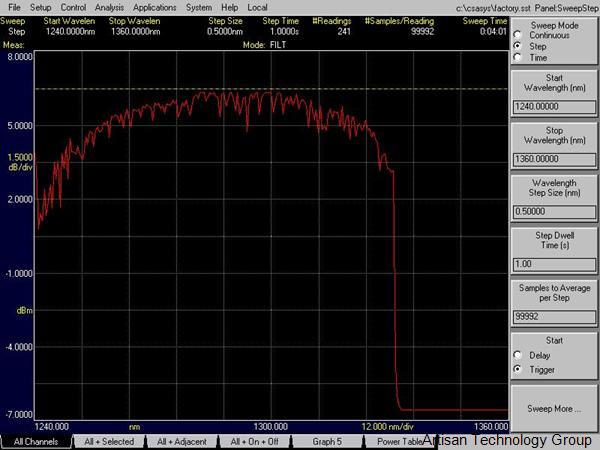Click the Step Dwell Time field

tap(553, 263)
